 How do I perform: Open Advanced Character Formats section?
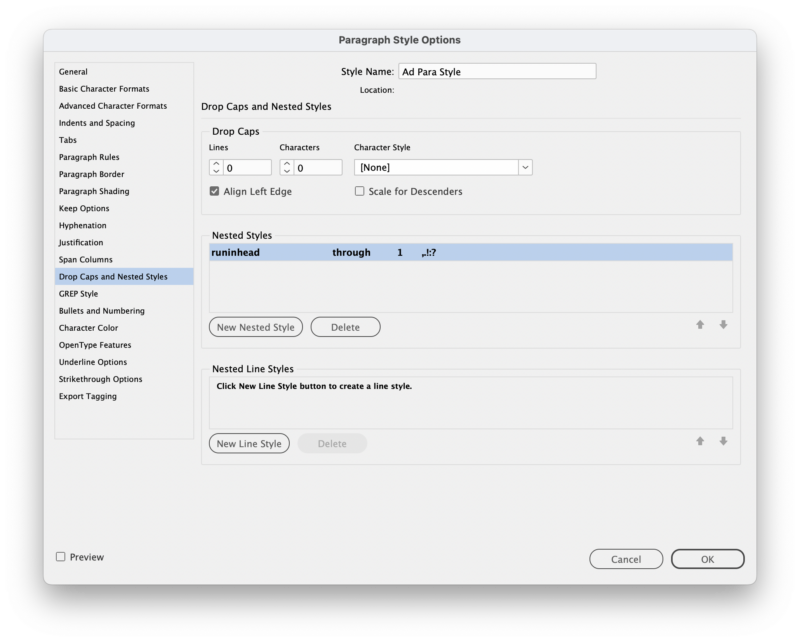point(124,106)
